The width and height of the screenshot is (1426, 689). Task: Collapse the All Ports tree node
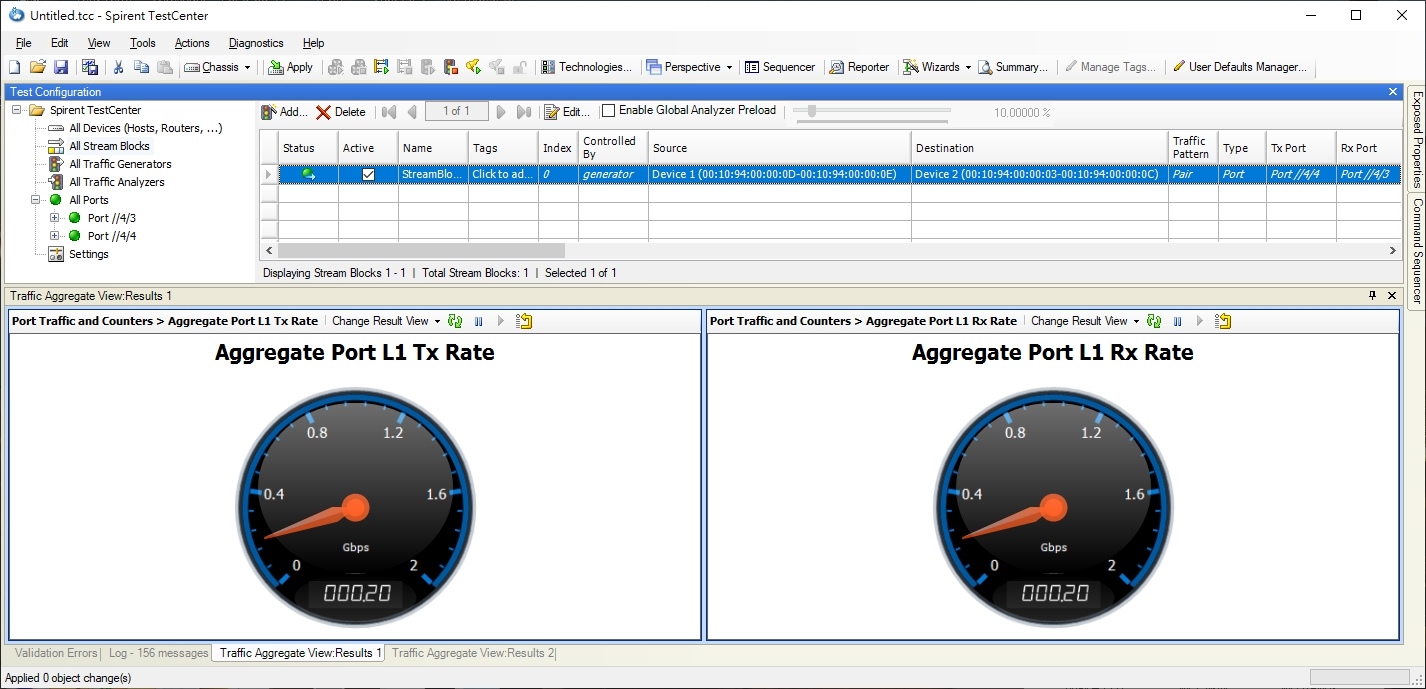36,200
